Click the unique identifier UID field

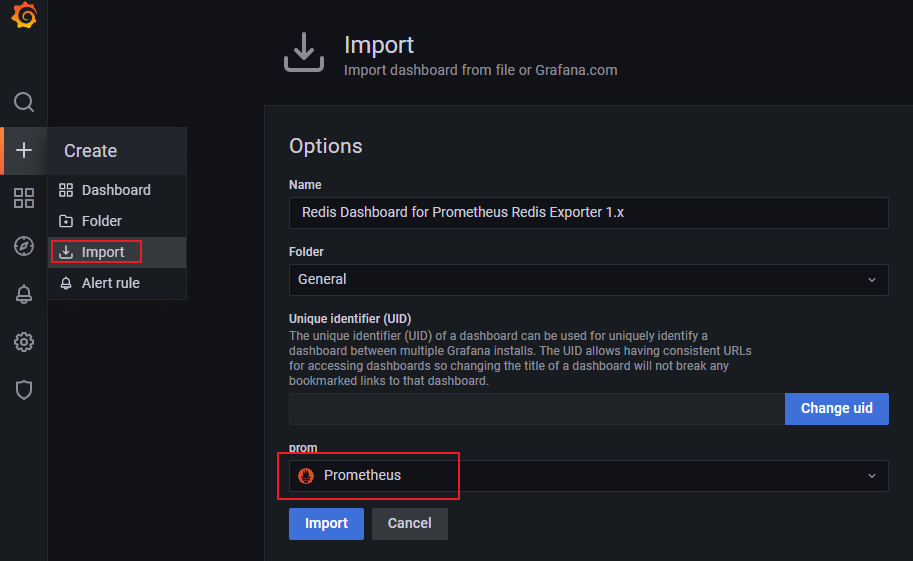point(537,408)
